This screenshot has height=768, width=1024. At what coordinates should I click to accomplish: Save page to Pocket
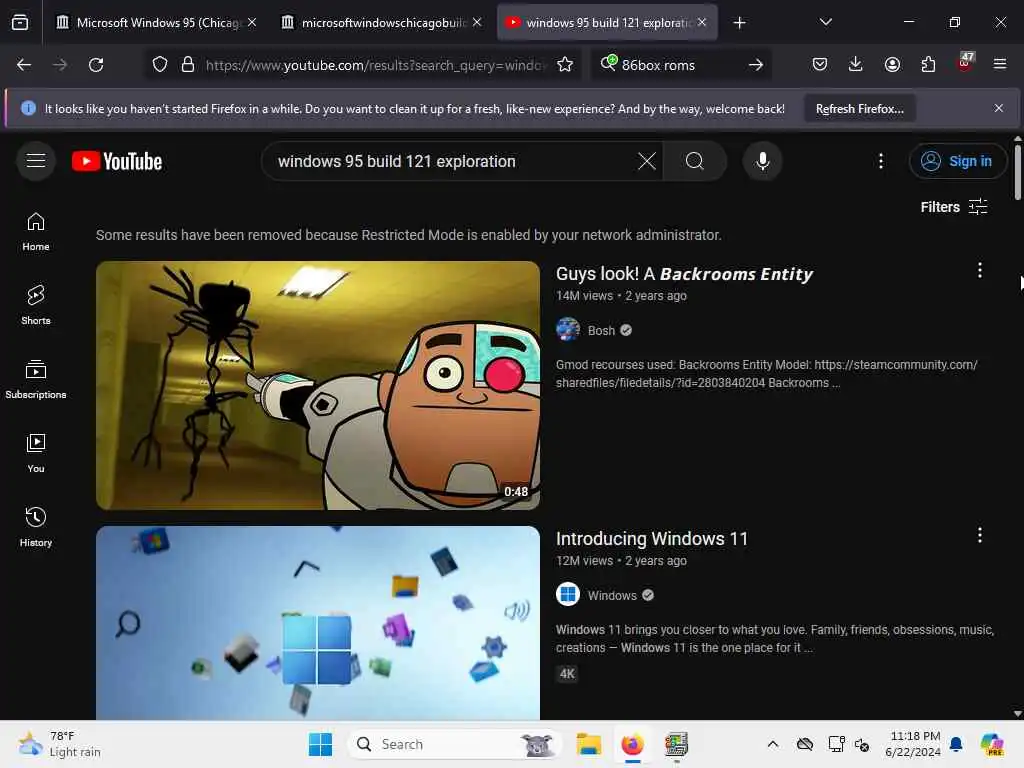[x=820, y=64]
